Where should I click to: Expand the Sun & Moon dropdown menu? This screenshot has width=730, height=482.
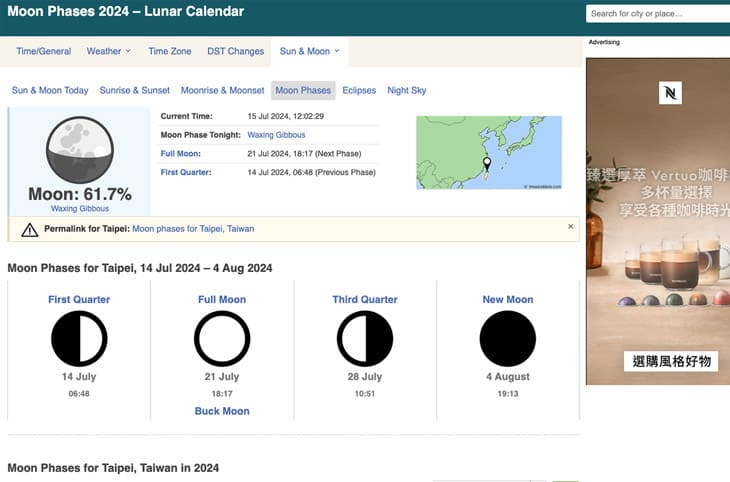pyautogui.click(x=310, y=51)
